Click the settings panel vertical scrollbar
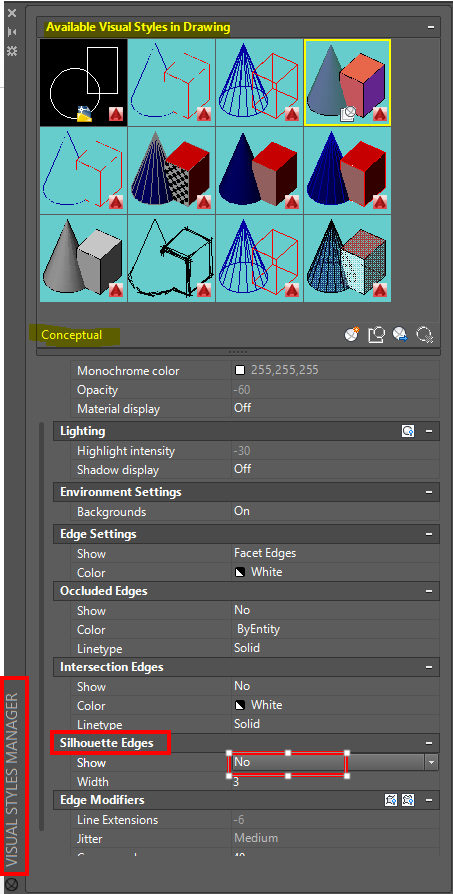 tap(41, 626)
